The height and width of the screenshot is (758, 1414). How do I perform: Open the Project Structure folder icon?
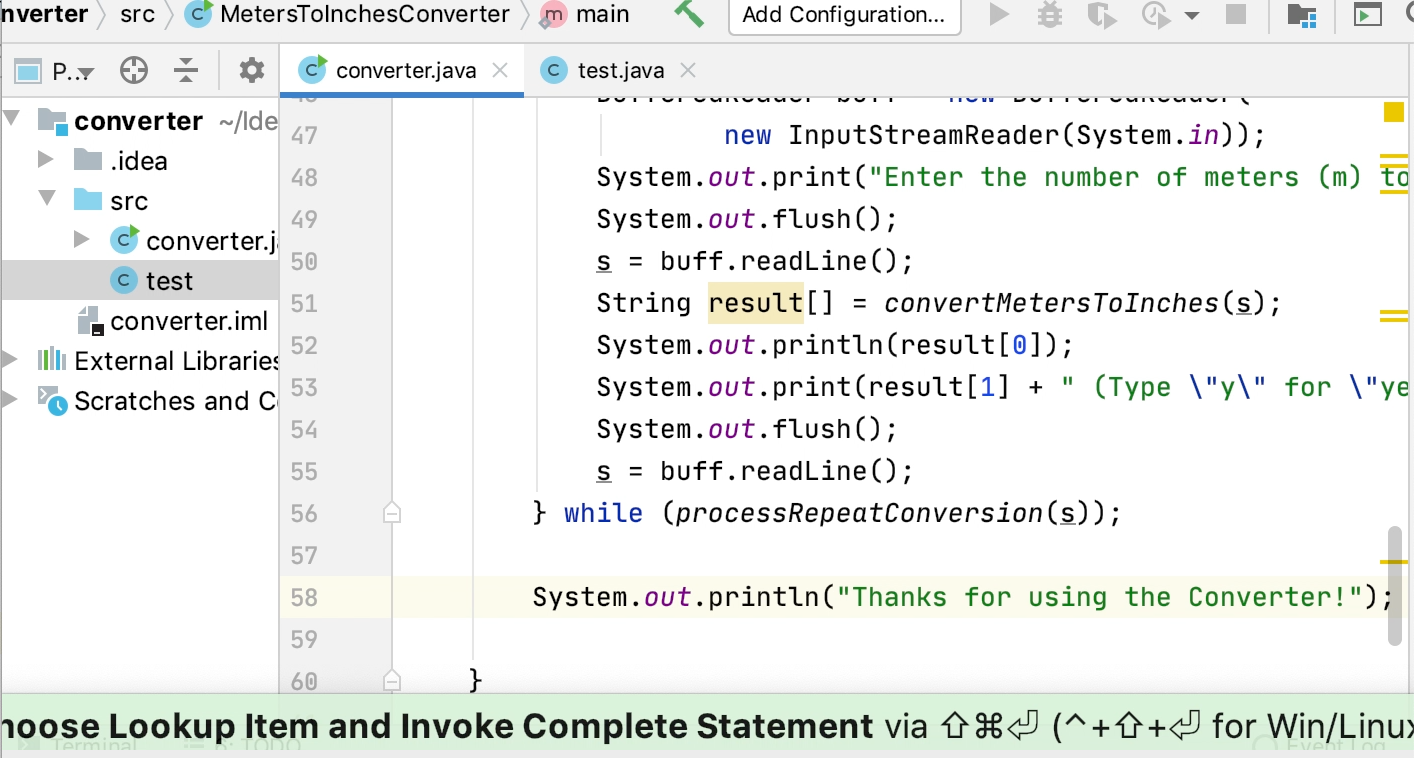tap(1301, 14)
